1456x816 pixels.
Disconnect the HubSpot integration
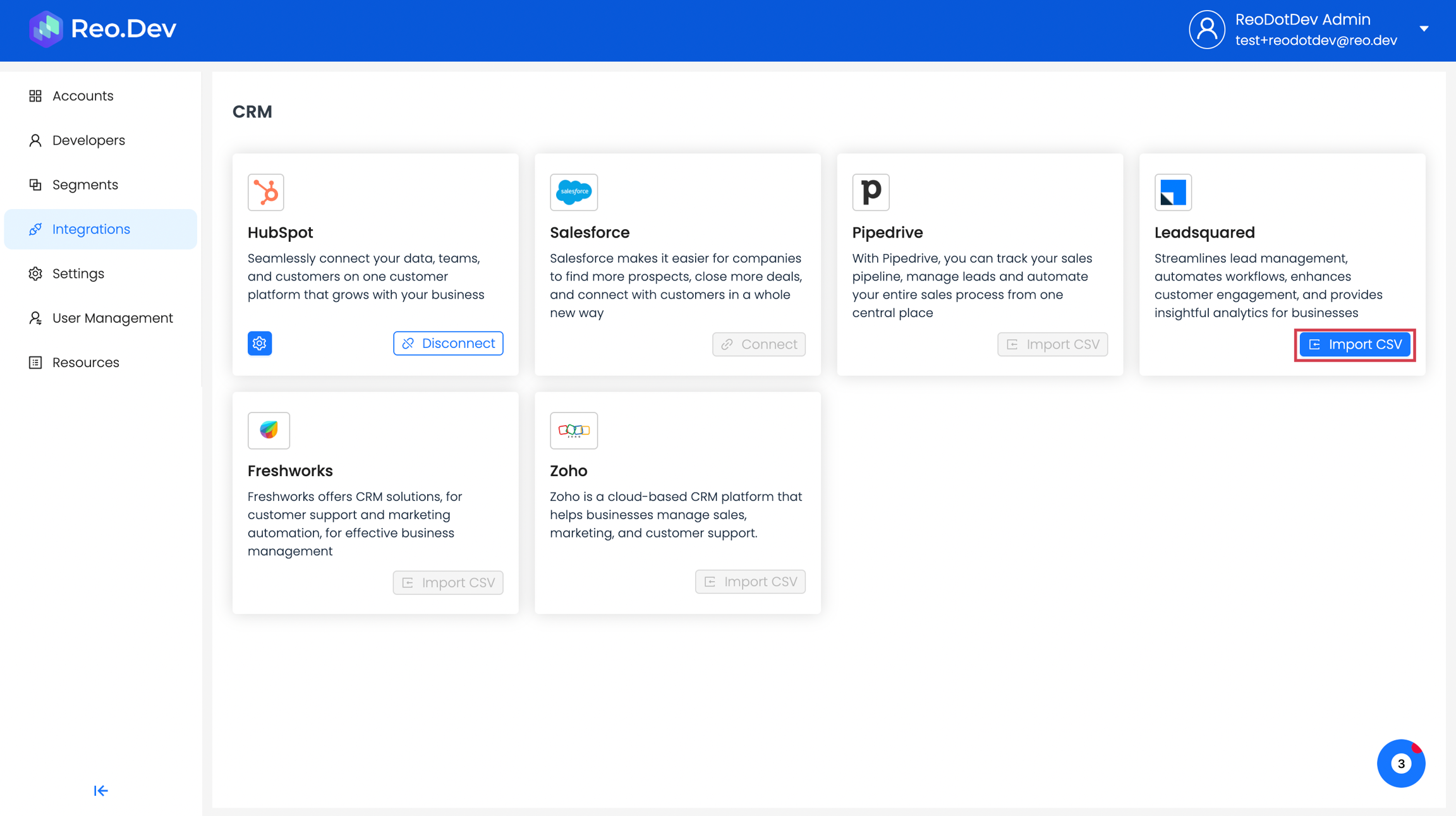448,344
